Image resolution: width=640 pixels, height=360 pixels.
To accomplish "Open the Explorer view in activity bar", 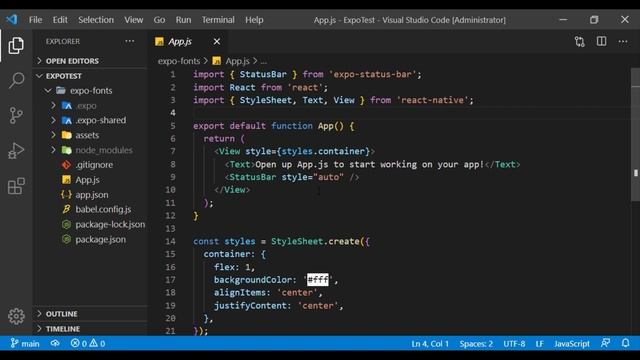I will coord(16,45).
